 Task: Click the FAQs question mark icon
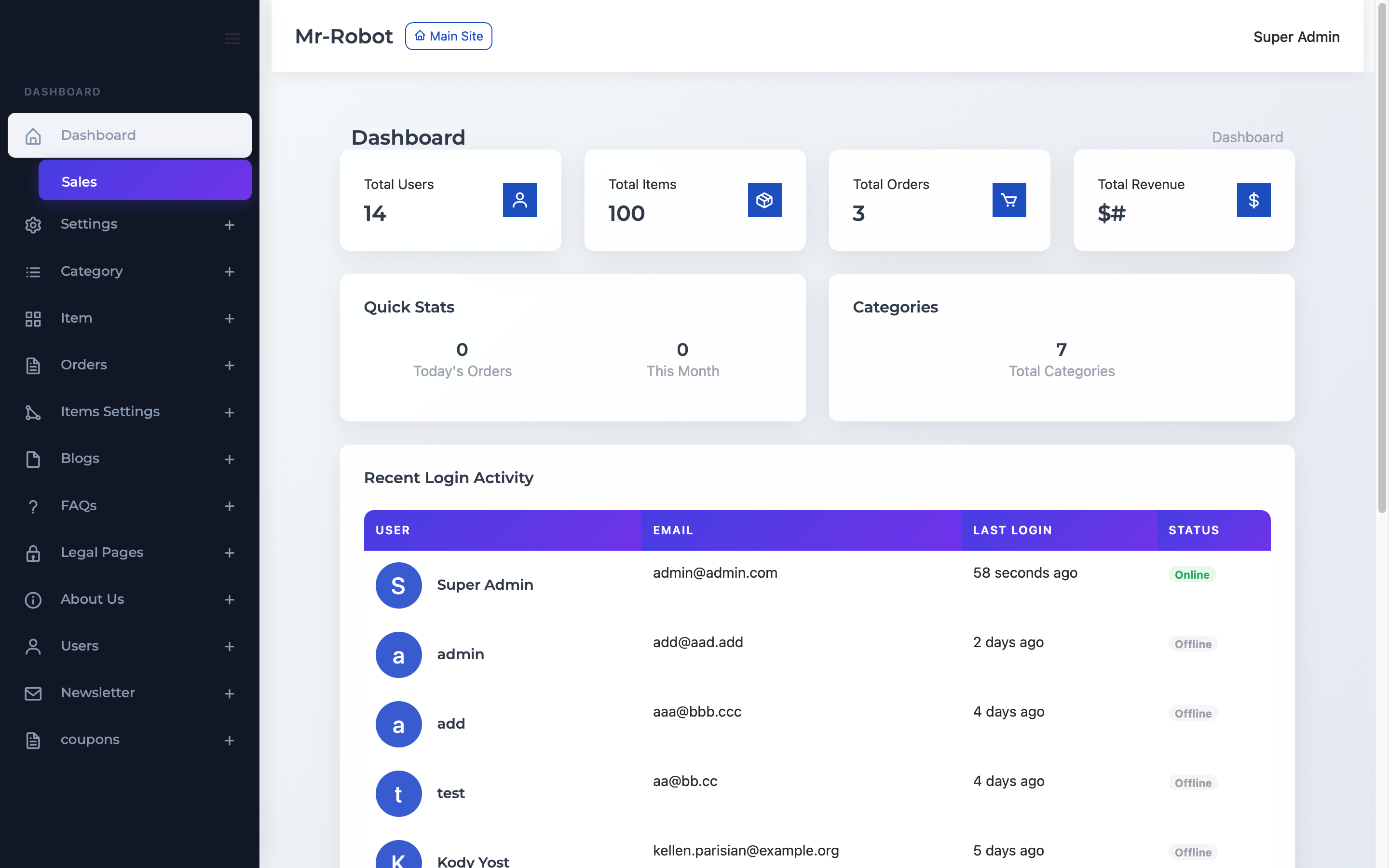pos(33,506)
